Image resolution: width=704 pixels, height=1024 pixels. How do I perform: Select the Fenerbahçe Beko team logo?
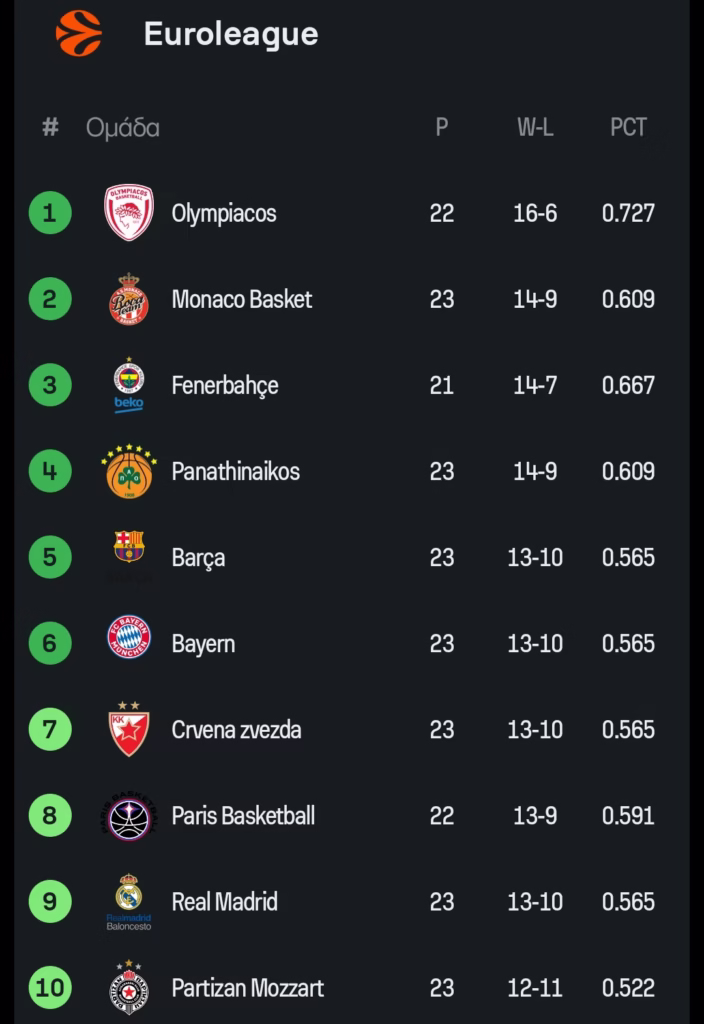129,385
